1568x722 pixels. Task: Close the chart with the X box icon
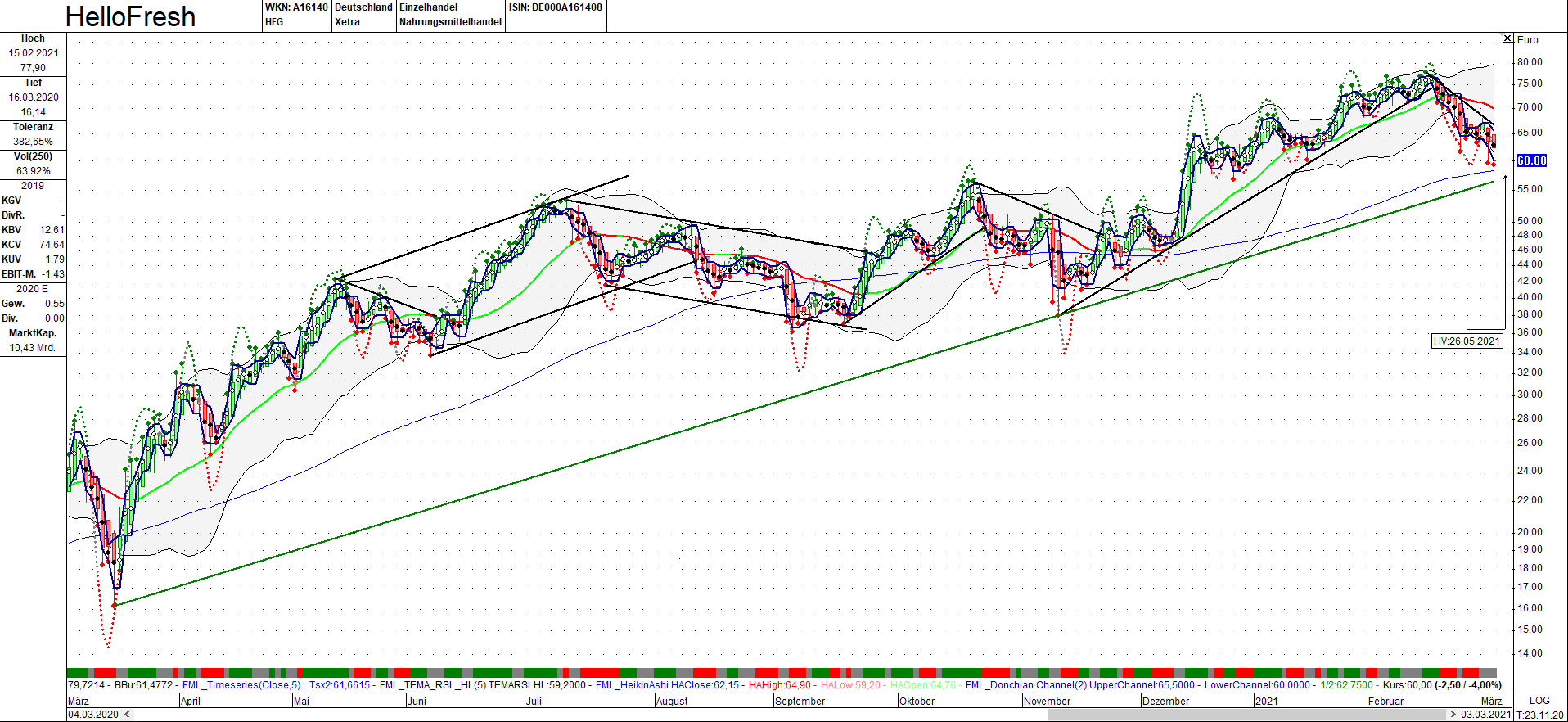(x=1507, y=38)
